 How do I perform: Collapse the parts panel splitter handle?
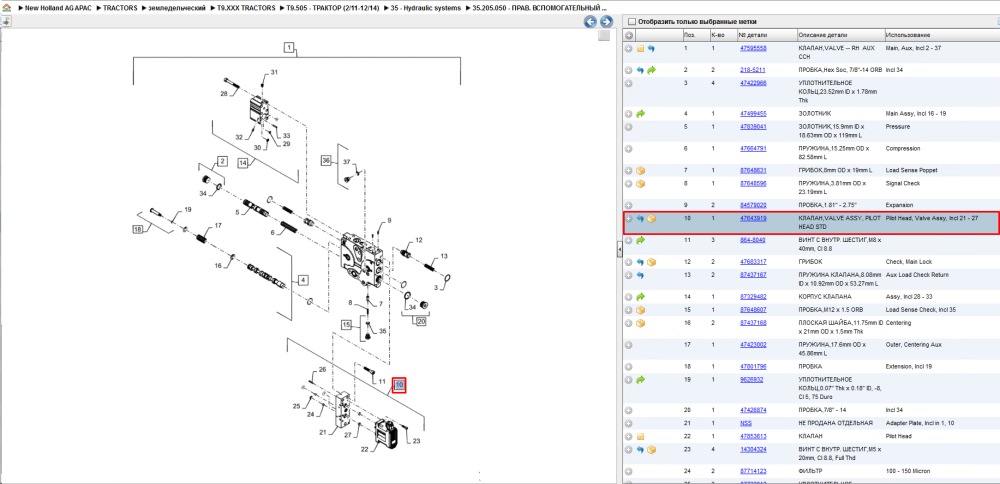[x=619, y=250]
